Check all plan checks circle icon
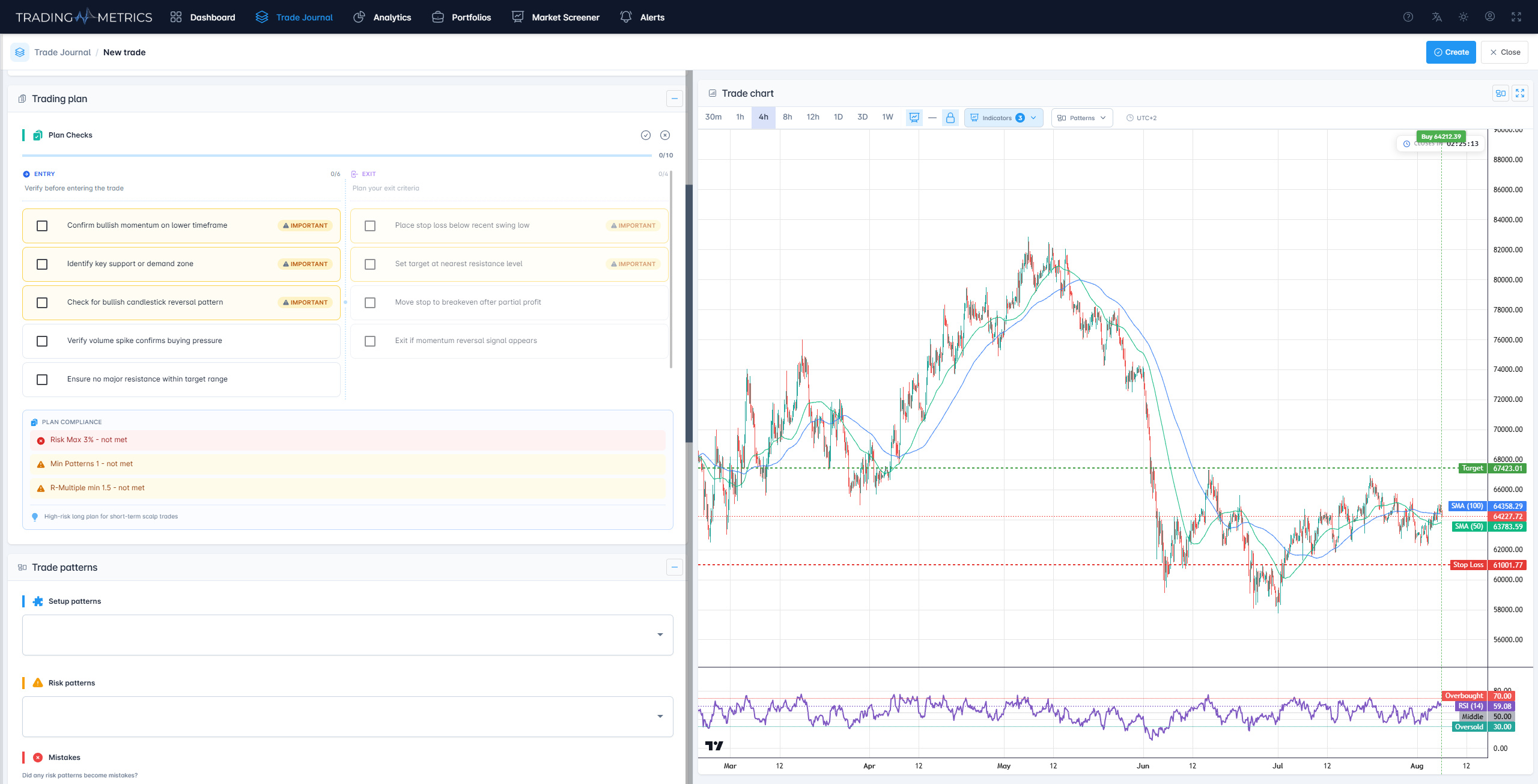Viewport: 1538px width, 784px height. 646,135
